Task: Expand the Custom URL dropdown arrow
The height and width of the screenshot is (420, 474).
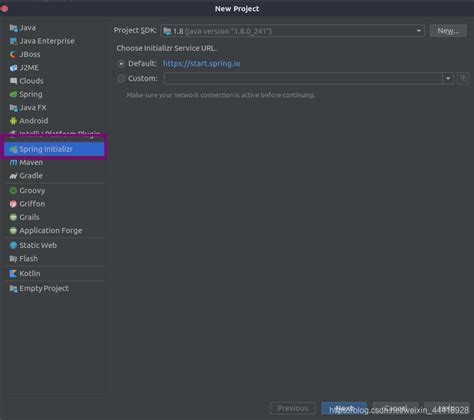Action: pos(448,79)
